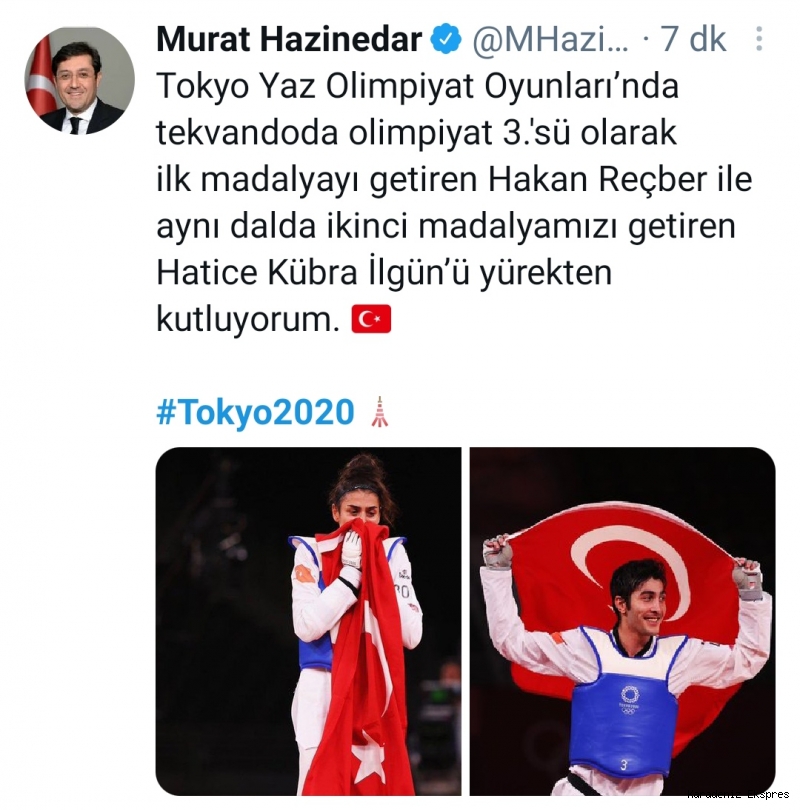This screenshot has height=810, width=800.
Task: Click the Turkish flag emoji
Action: tap(371, 319)
